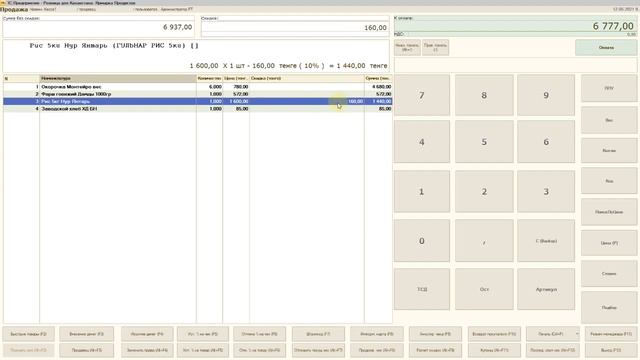Click the Скидка field showing 160,00
The width and height of the screenshot is (640, 360).
[294, 27]
